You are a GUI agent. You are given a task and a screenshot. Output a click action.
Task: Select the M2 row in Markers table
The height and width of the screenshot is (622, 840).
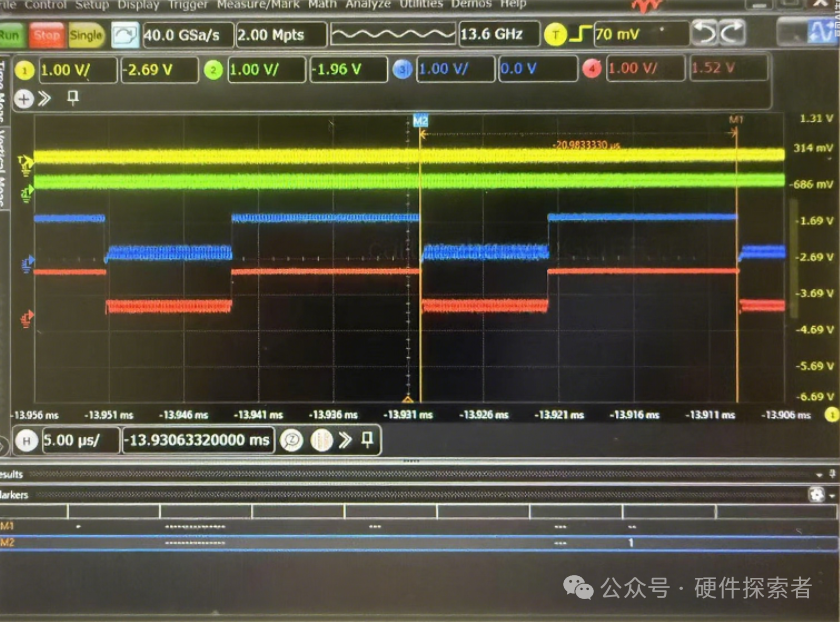[419, 543]
